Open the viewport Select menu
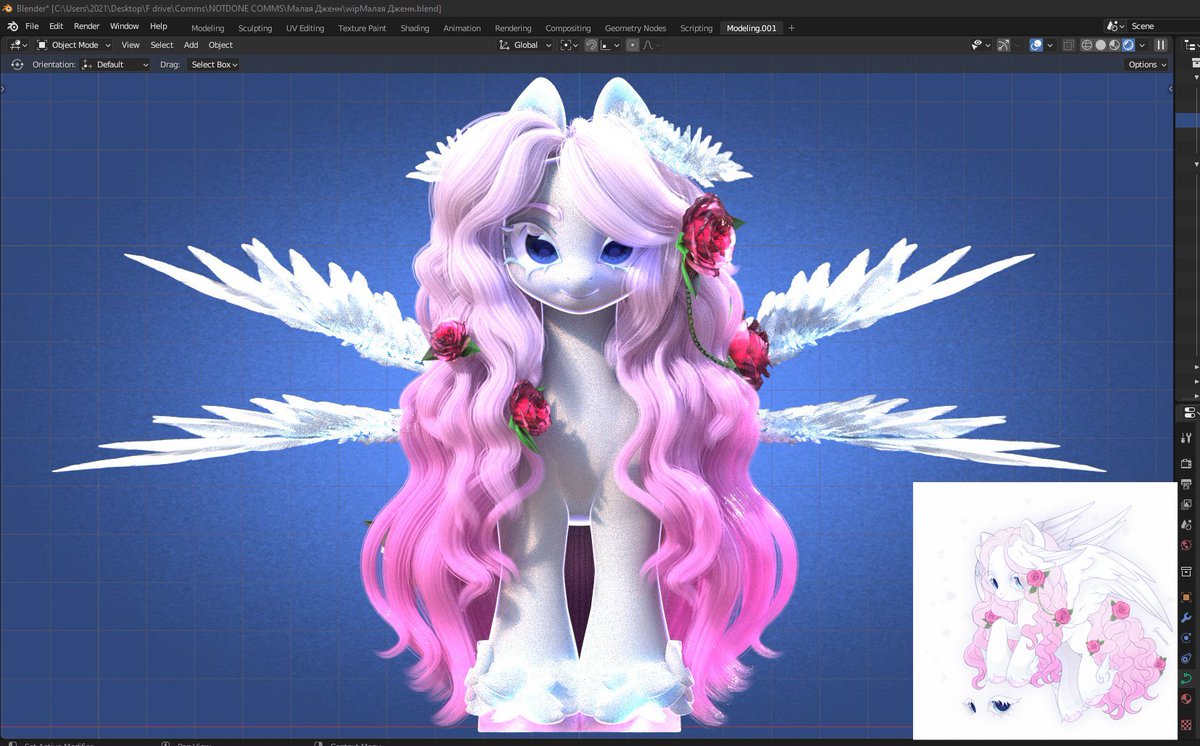 (162, 45)
